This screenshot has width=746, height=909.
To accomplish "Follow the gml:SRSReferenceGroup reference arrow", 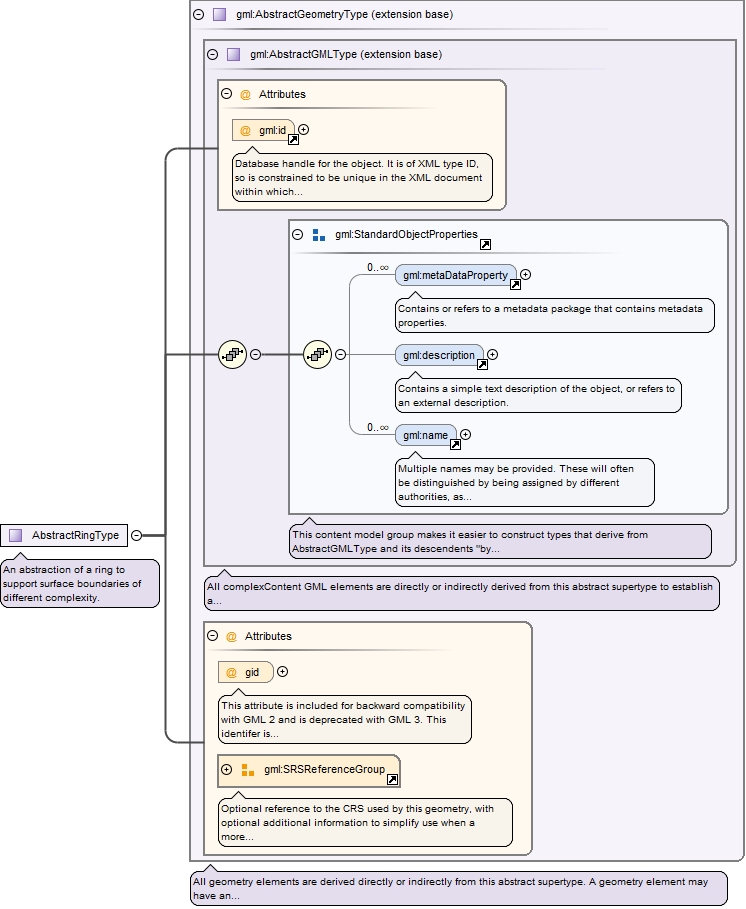I will coord(392,780).
